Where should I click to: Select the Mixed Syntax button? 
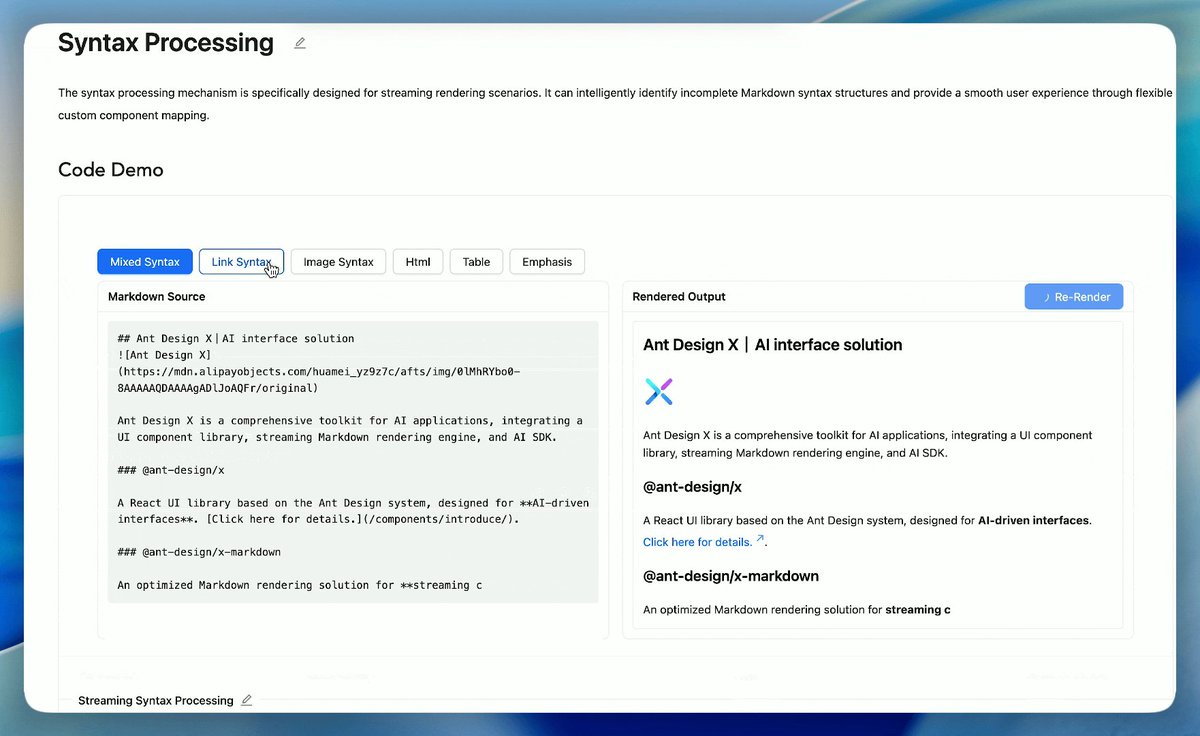point(145,262)
